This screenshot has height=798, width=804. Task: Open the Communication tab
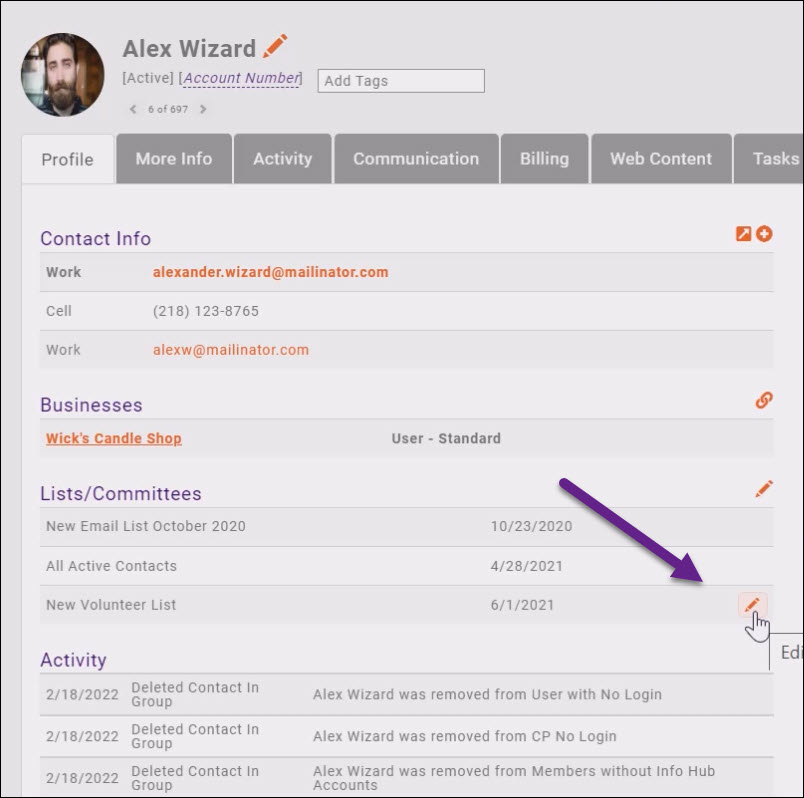coord(416,159)
